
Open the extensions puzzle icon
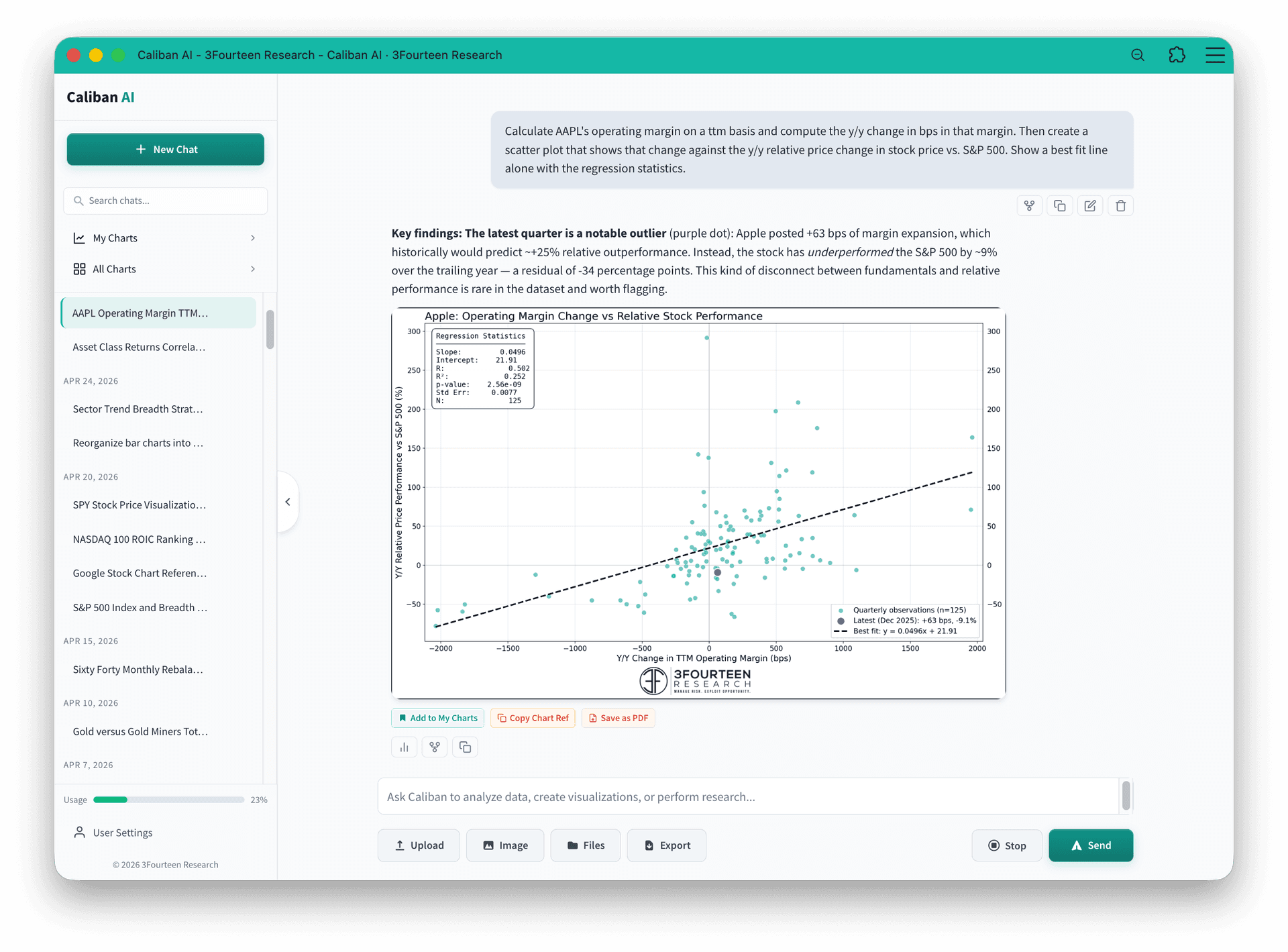pos(1177,55)
